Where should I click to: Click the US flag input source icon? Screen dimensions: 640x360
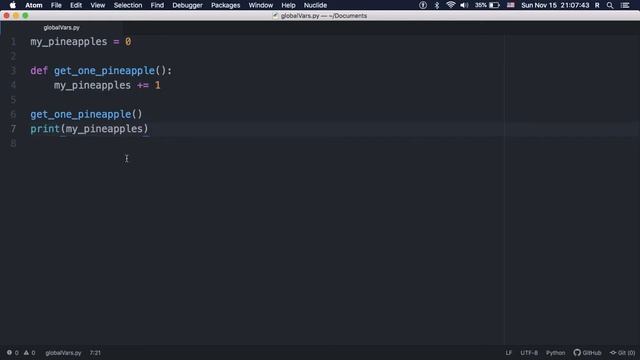pyautogui.click(x=511, y=5)
